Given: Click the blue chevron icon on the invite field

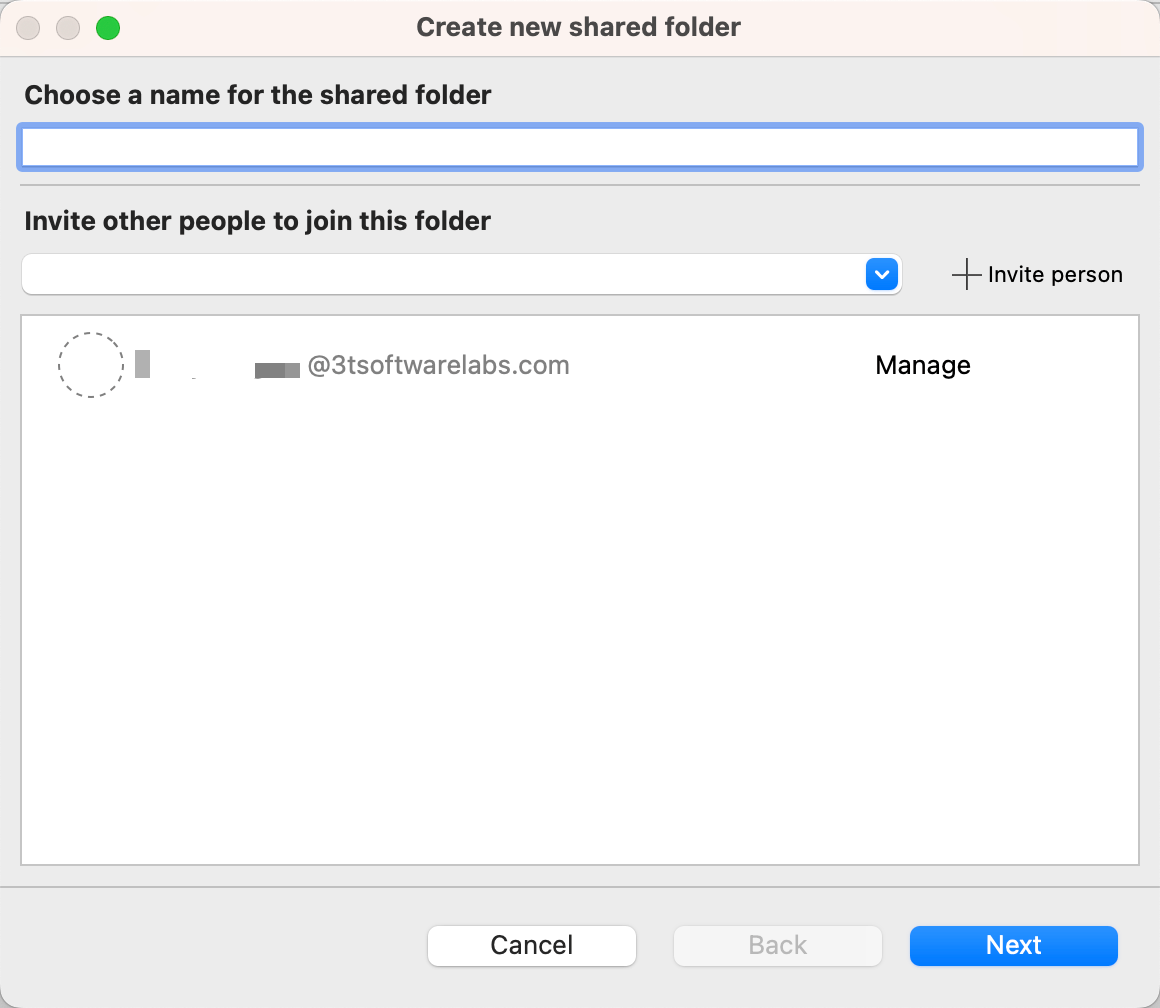Looking at the screenshot, I should pyautogui.click(x=880, y=274).
